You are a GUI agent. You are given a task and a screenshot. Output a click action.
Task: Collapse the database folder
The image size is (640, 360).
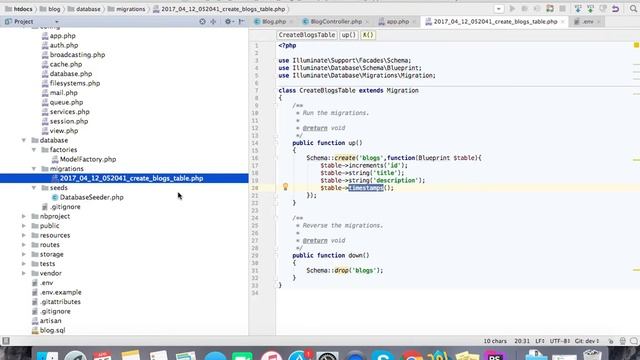coord(24,140)
